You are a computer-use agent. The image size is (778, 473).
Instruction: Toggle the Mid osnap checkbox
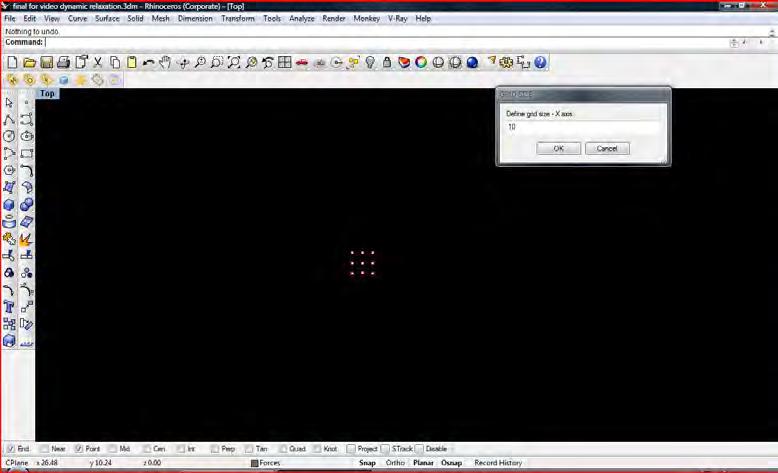[113, 449]
